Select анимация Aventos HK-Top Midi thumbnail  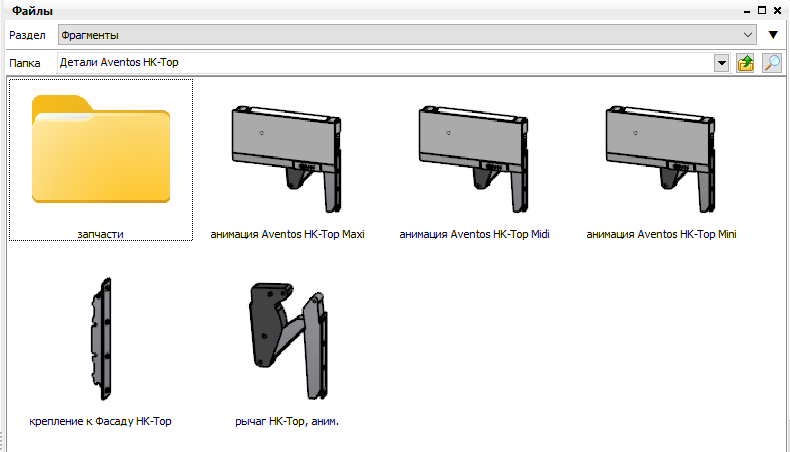coord(474,159)
